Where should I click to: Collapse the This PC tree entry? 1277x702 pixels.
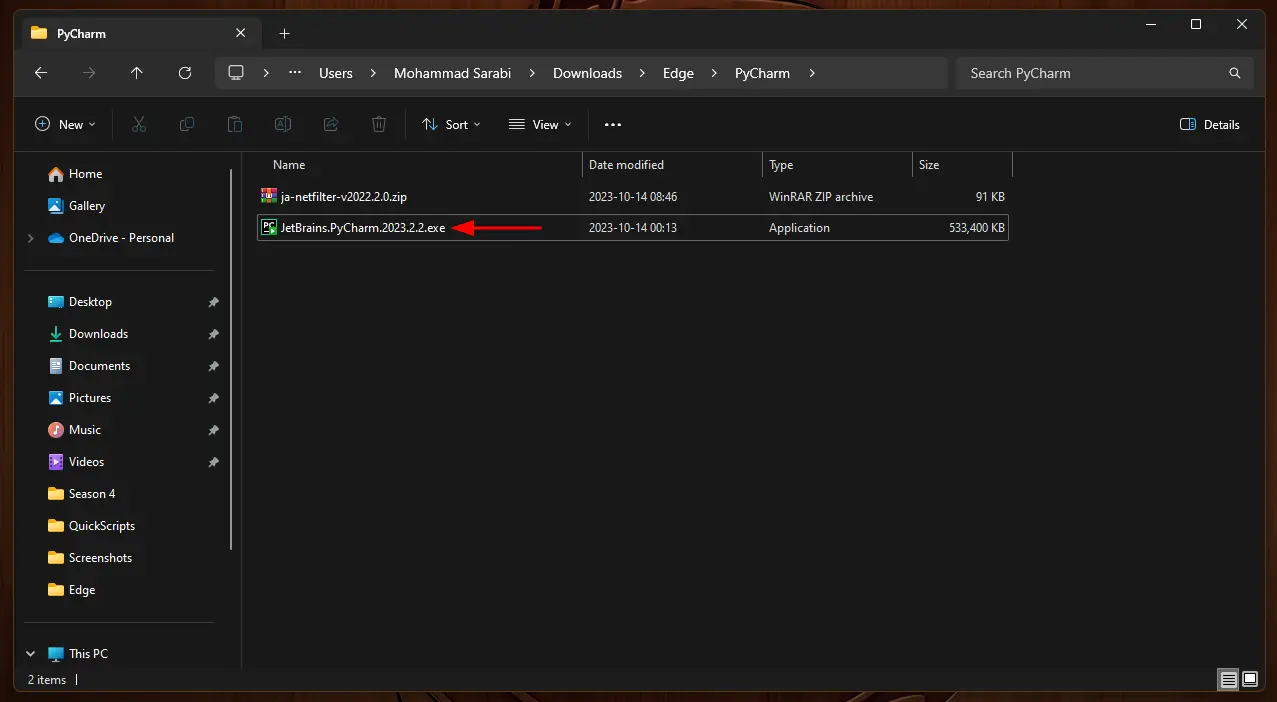(x=30, y=653)
